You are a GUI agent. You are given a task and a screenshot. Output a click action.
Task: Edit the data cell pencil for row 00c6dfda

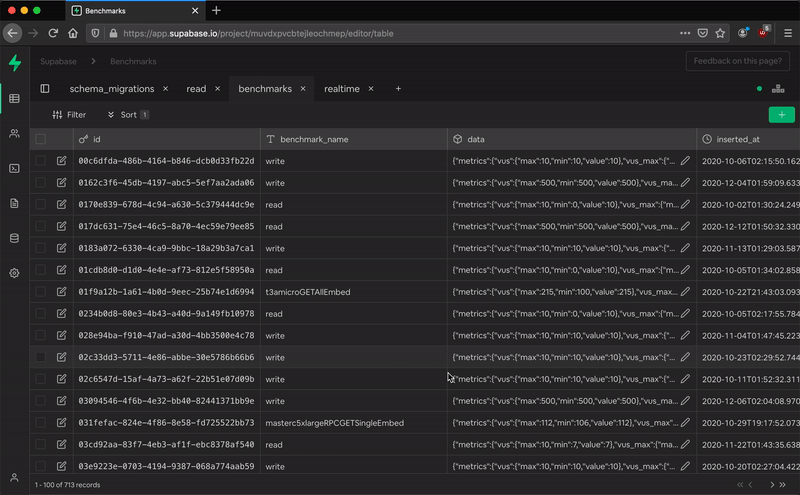pyautogui.click(x=685, y=161)
